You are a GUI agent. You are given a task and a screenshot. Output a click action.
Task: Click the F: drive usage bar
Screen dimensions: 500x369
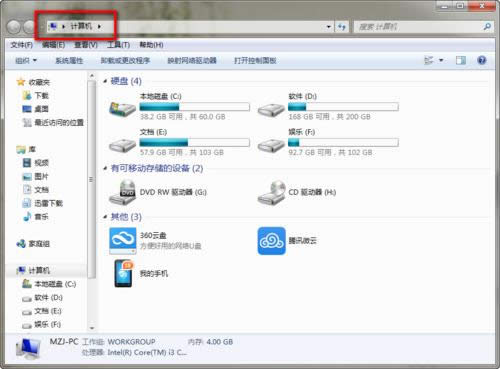[x=343, y=142]
